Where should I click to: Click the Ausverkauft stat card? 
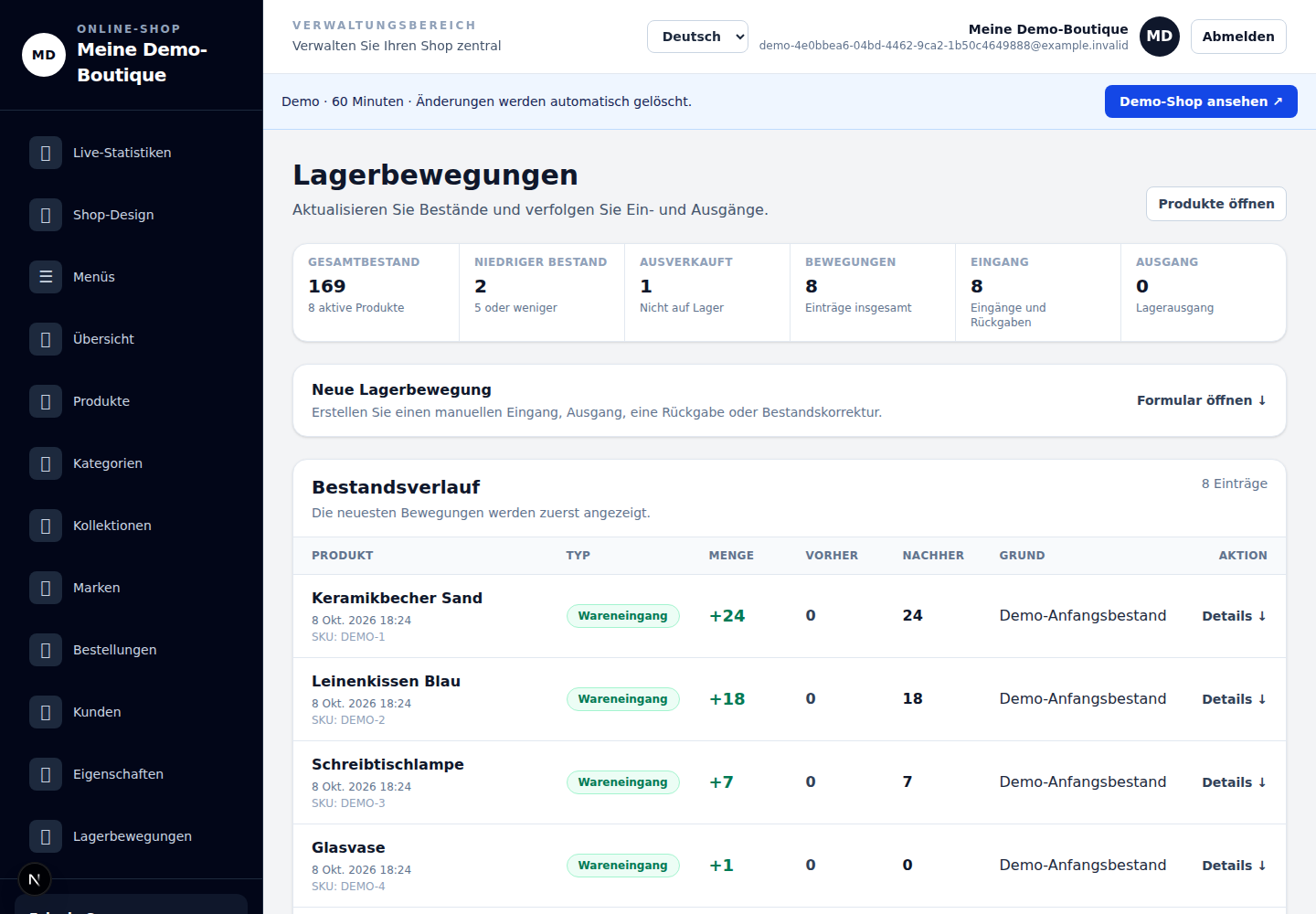[x=707, y=292]
